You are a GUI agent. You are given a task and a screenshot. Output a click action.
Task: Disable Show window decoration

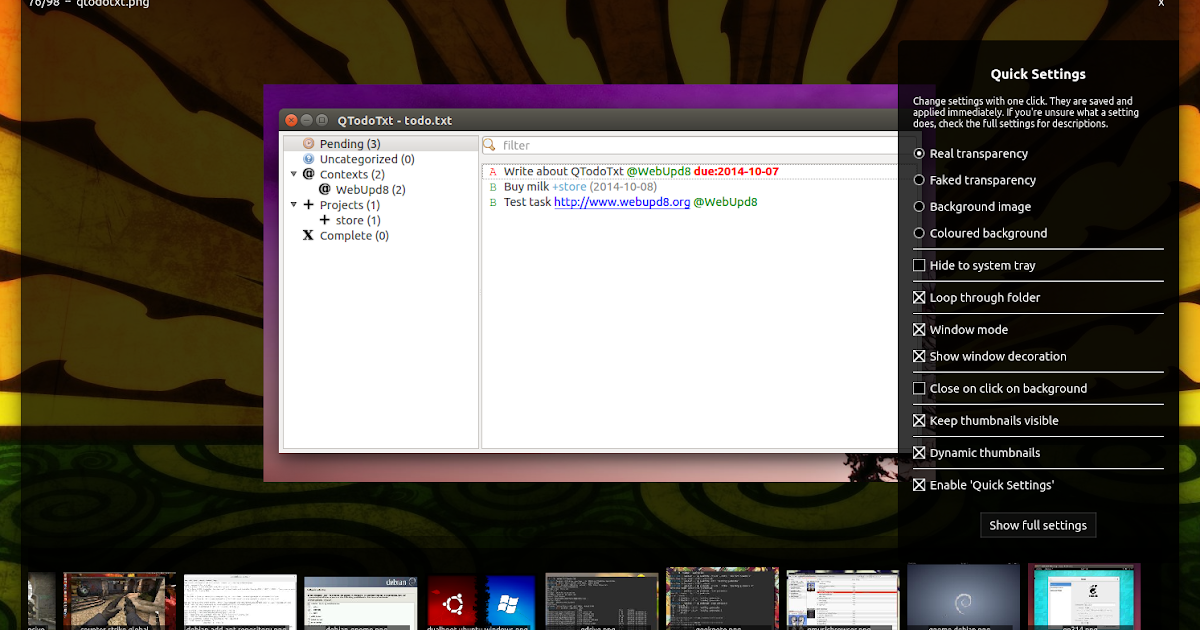[919, 356]
